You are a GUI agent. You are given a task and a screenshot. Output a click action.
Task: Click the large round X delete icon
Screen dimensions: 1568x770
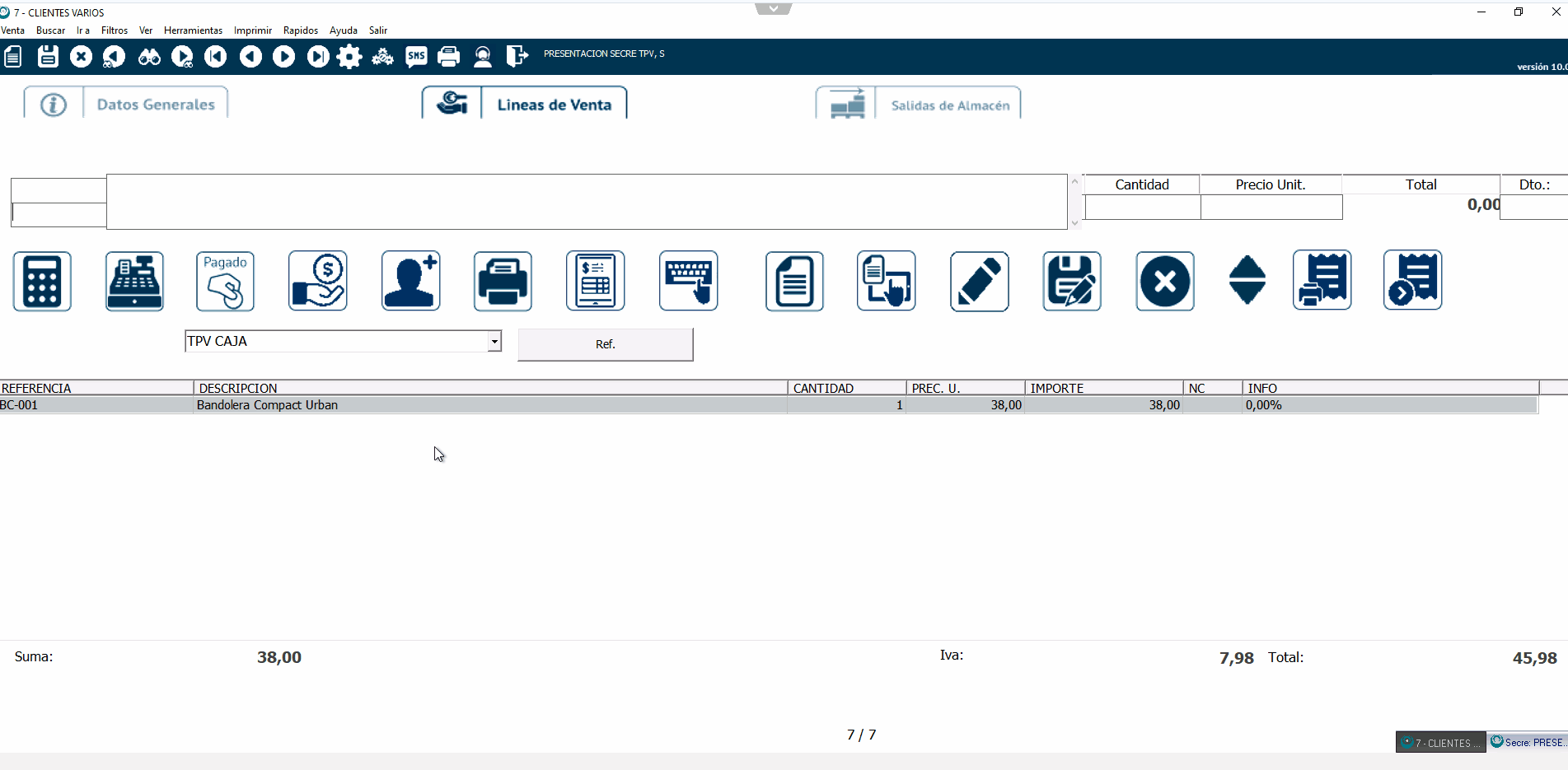tap(1164, 282)
